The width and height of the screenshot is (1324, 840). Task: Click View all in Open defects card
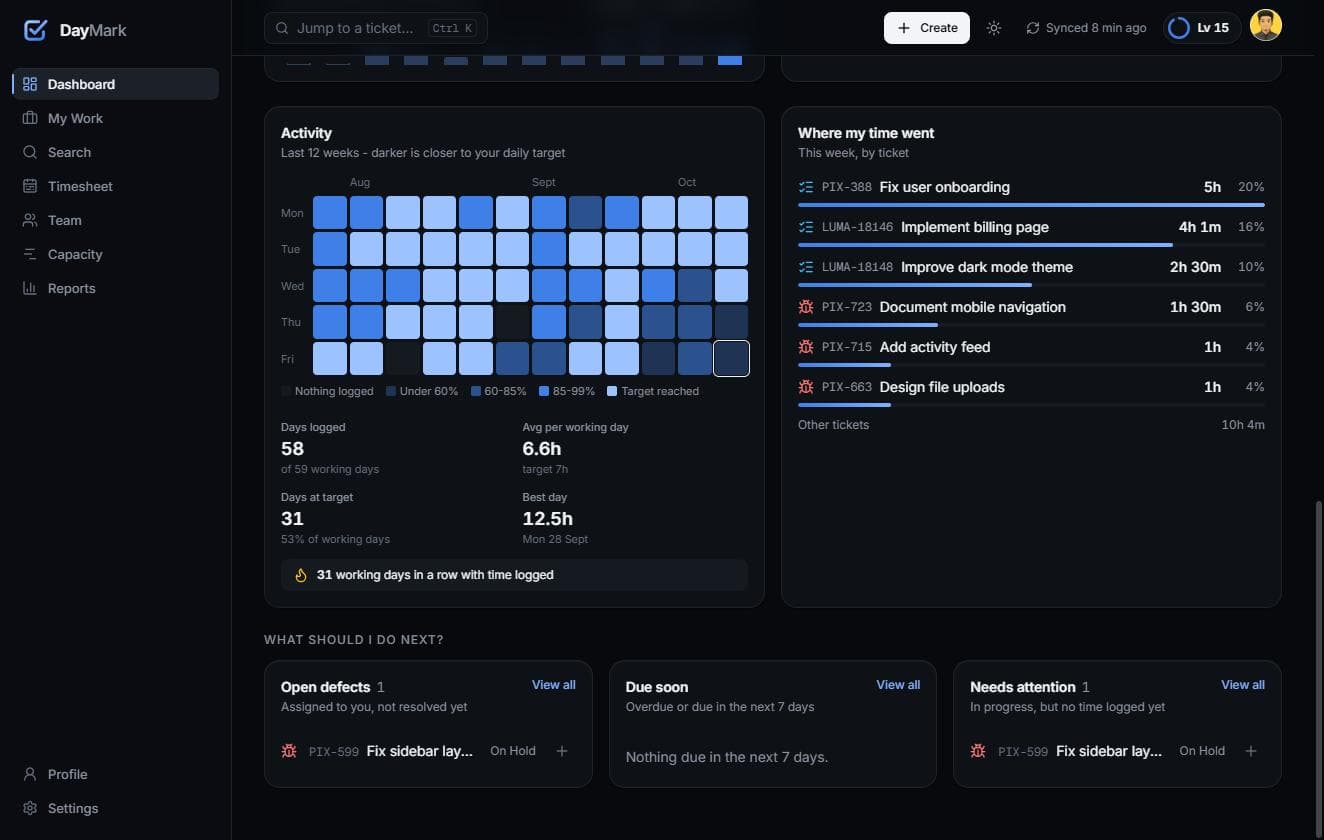(553, 685)
